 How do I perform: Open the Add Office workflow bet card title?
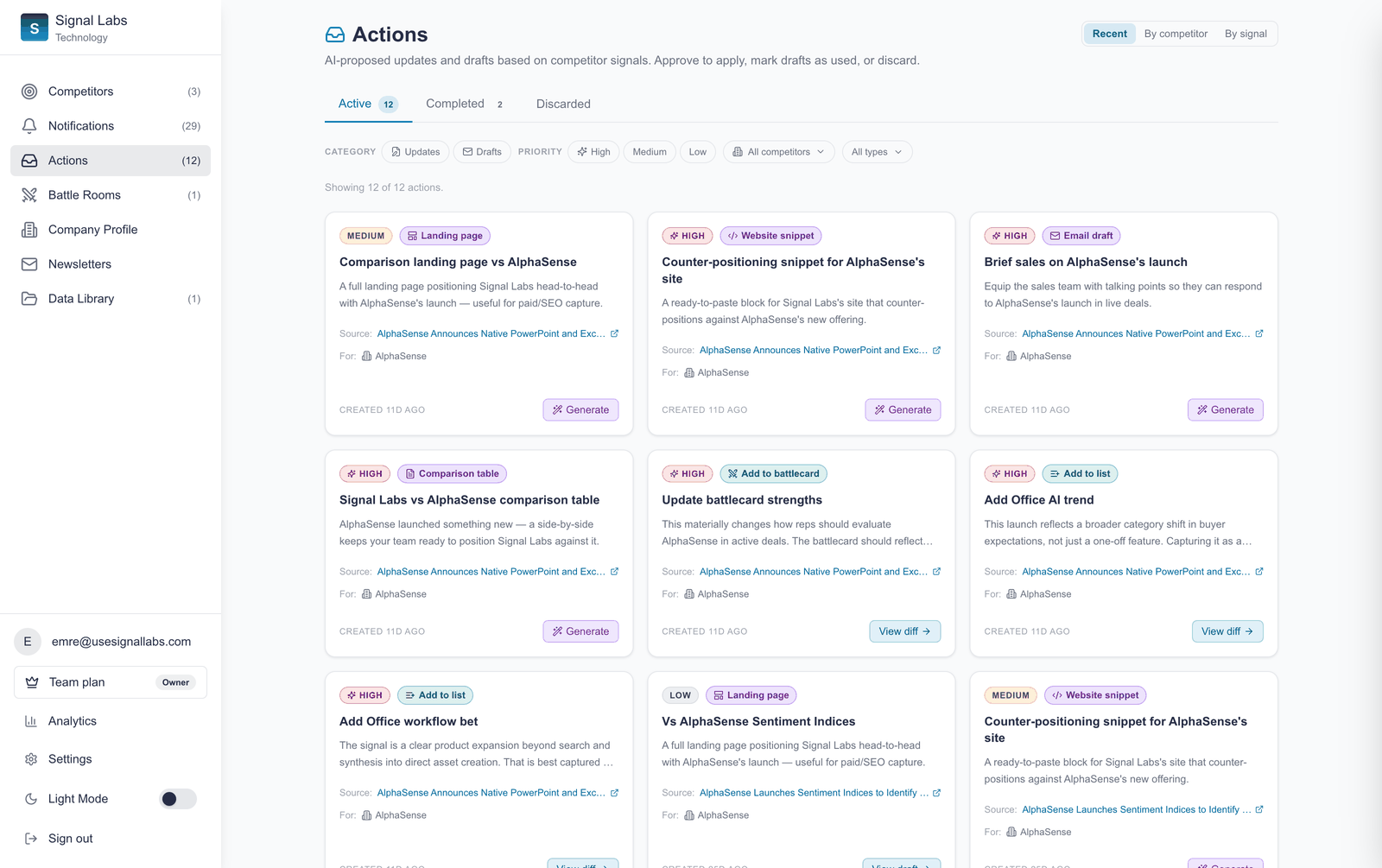[409, 721]
